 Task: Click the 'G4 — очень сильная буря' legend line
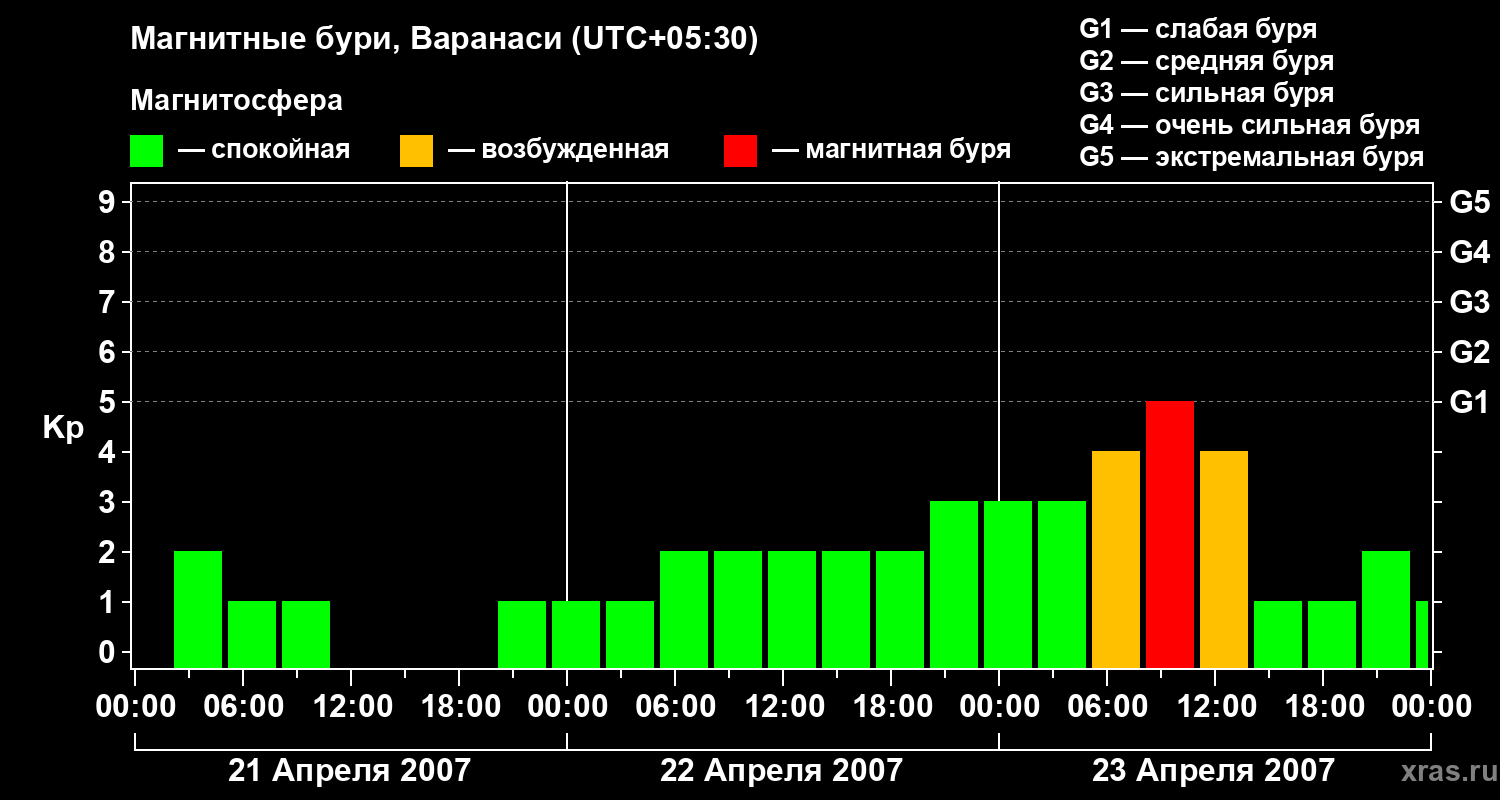tap(1250, 125)
